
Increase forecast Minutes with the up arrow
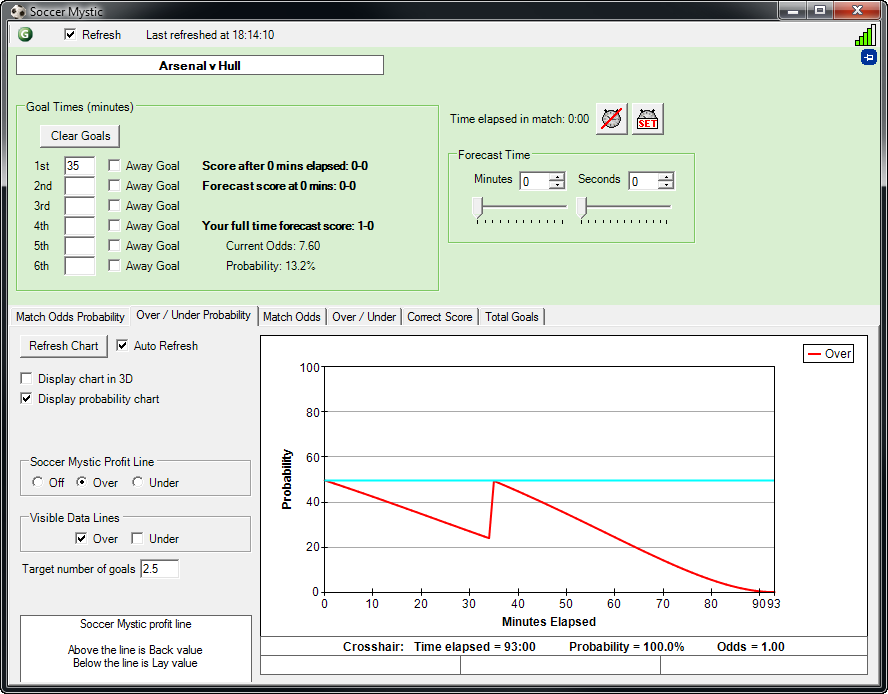pyautogui.click(x=558, y=176)
